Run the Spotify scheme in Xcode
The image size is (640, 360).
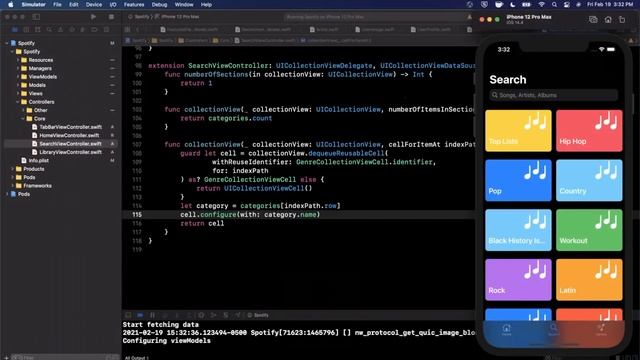click(93, 17)
